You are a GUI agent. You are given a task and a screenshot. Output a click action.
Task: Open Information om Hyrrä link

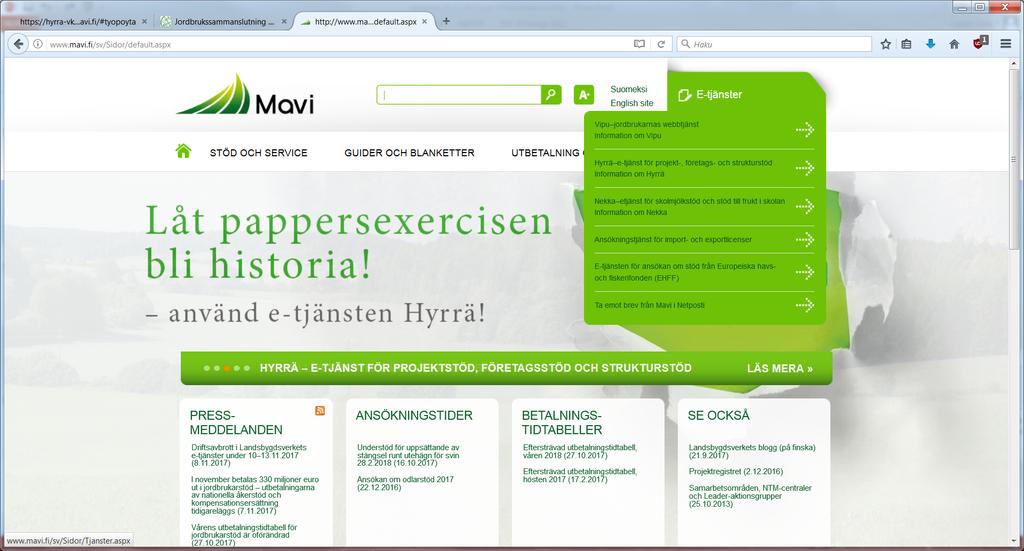(x=629, y=174)
